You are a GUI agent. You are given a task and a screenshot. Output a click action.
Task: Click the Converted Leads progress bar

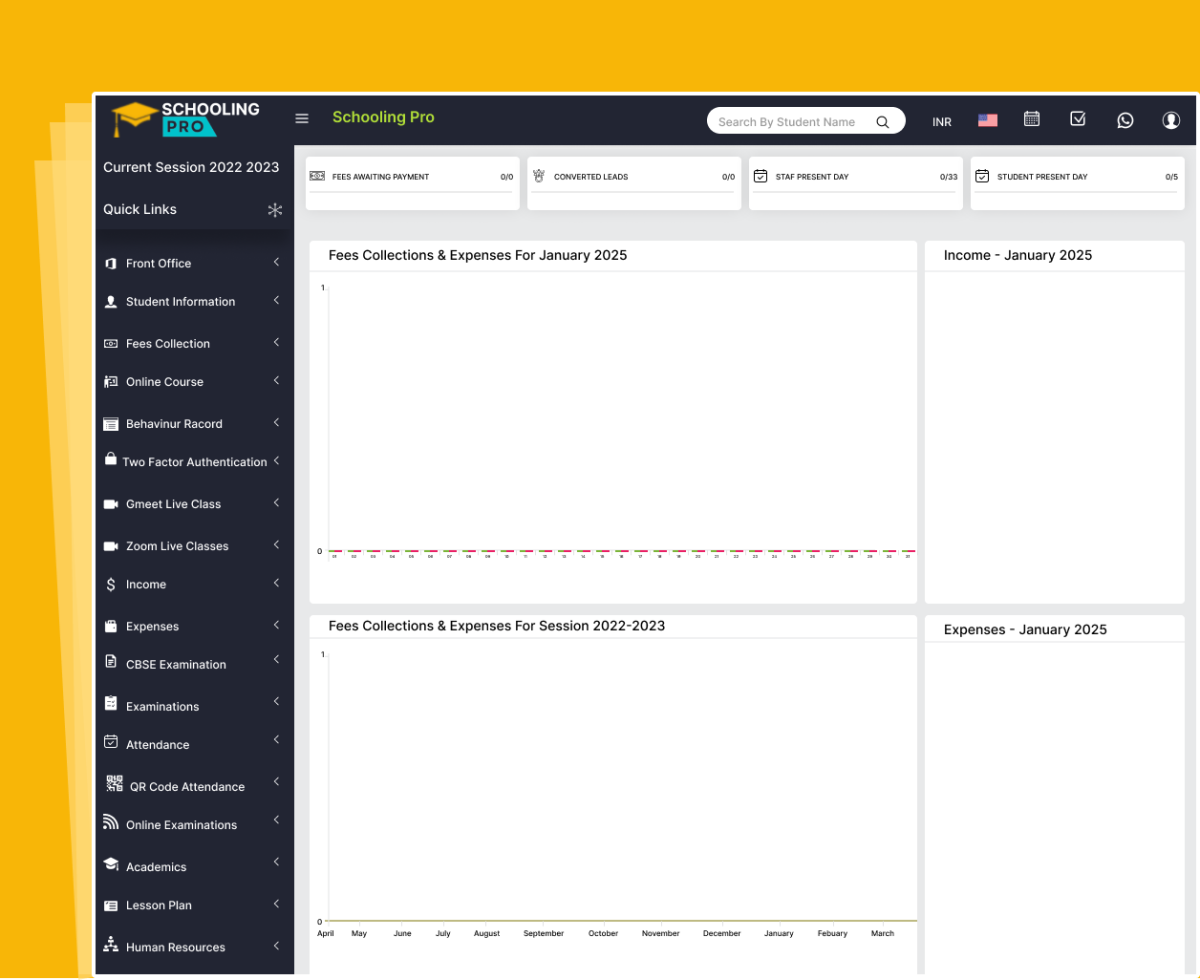coord(633,192)
